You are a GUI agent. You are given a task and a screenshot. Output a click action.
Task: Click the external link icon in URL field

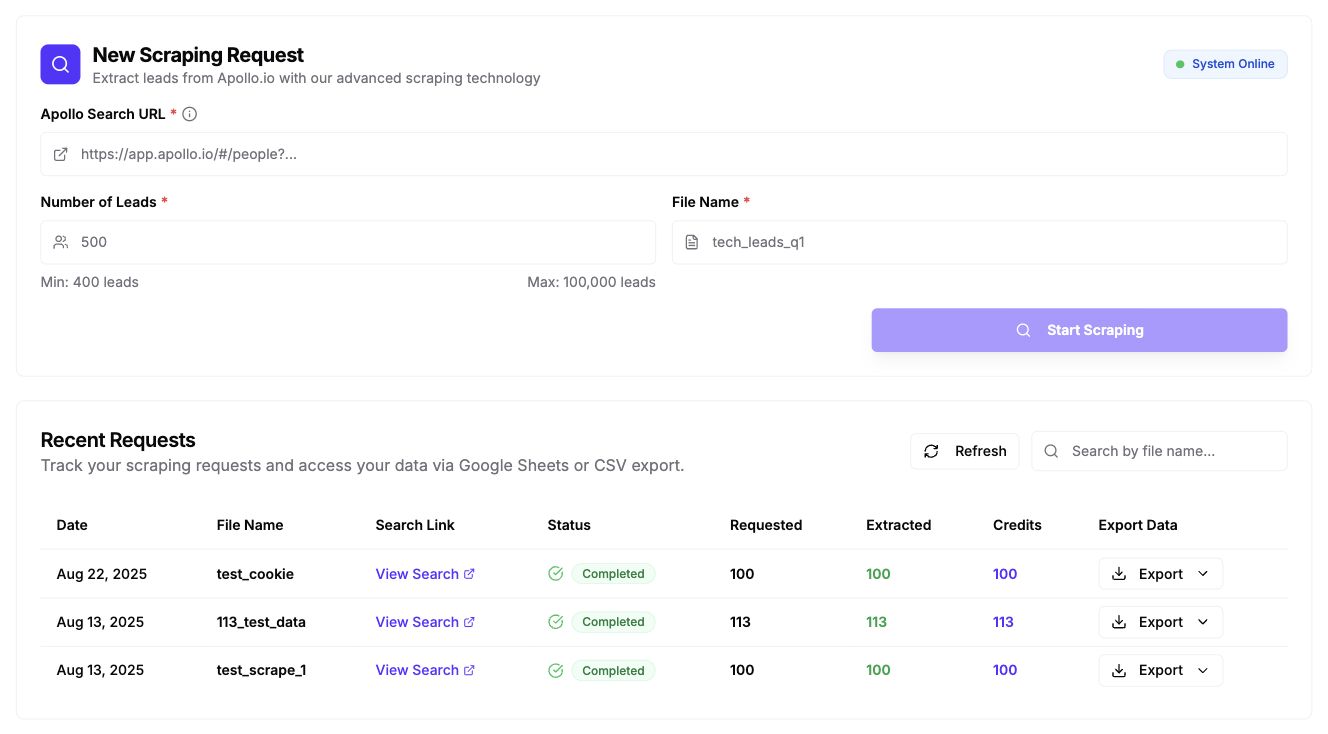pos(61,154)
